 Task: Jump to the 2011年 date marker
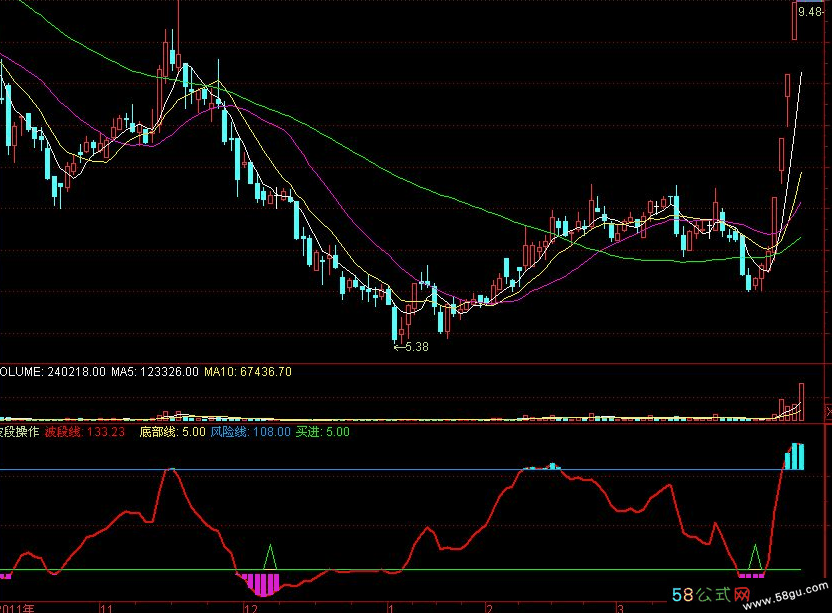pos(17,607)
